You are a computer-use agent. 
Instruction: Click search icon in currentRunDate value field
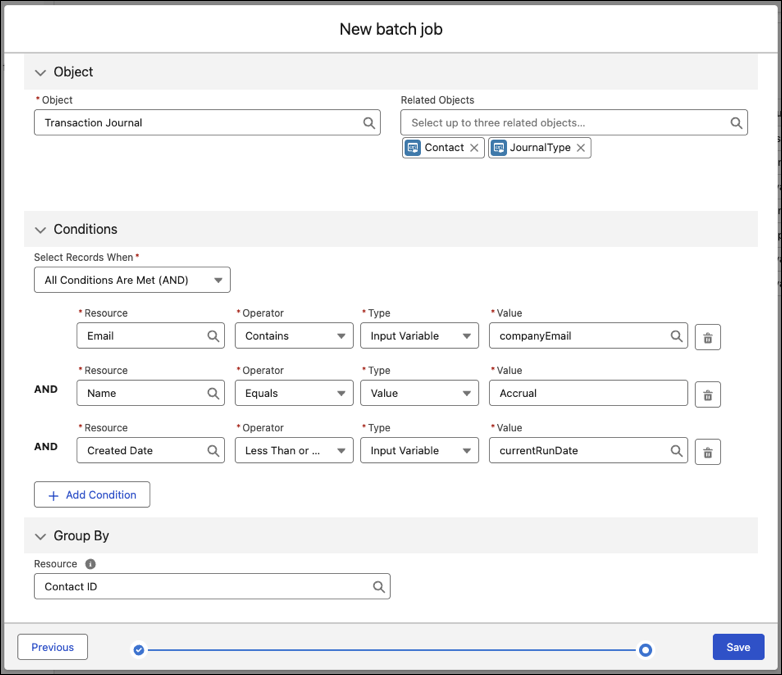[676, 451]
